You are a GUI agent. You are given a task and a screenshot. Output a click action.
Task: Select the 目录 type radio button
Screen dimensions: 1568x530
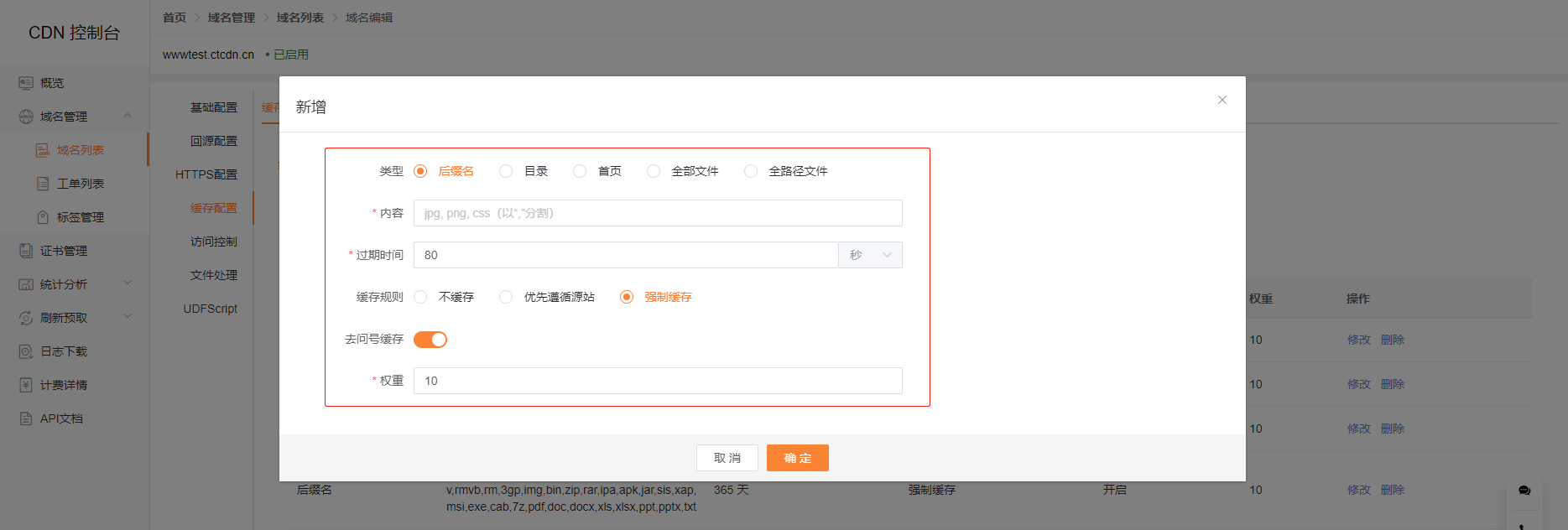(506, 171)
